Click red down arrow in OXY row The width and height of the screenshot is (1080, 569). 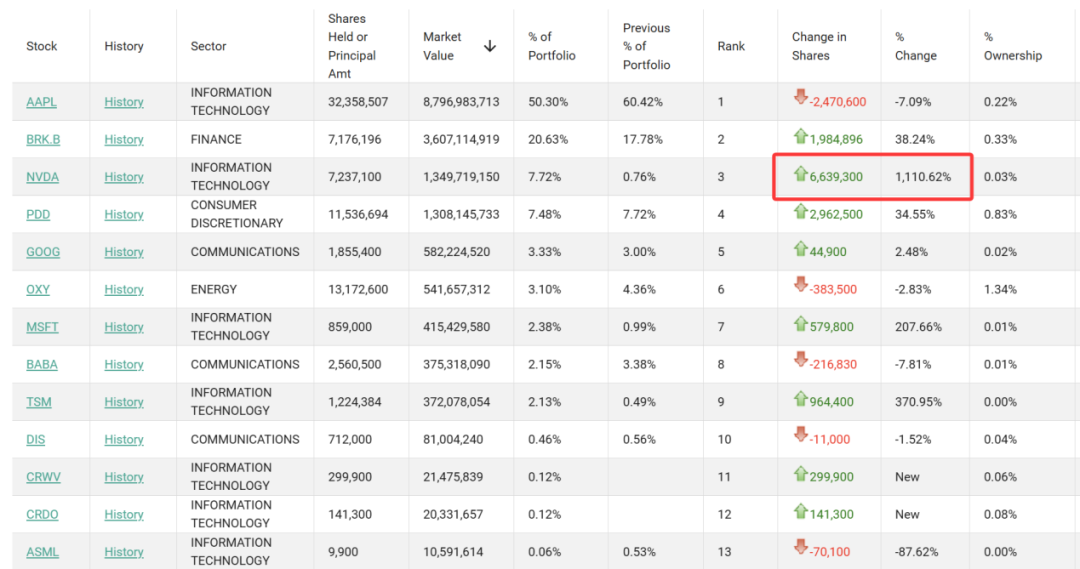[x=800, y=286]
